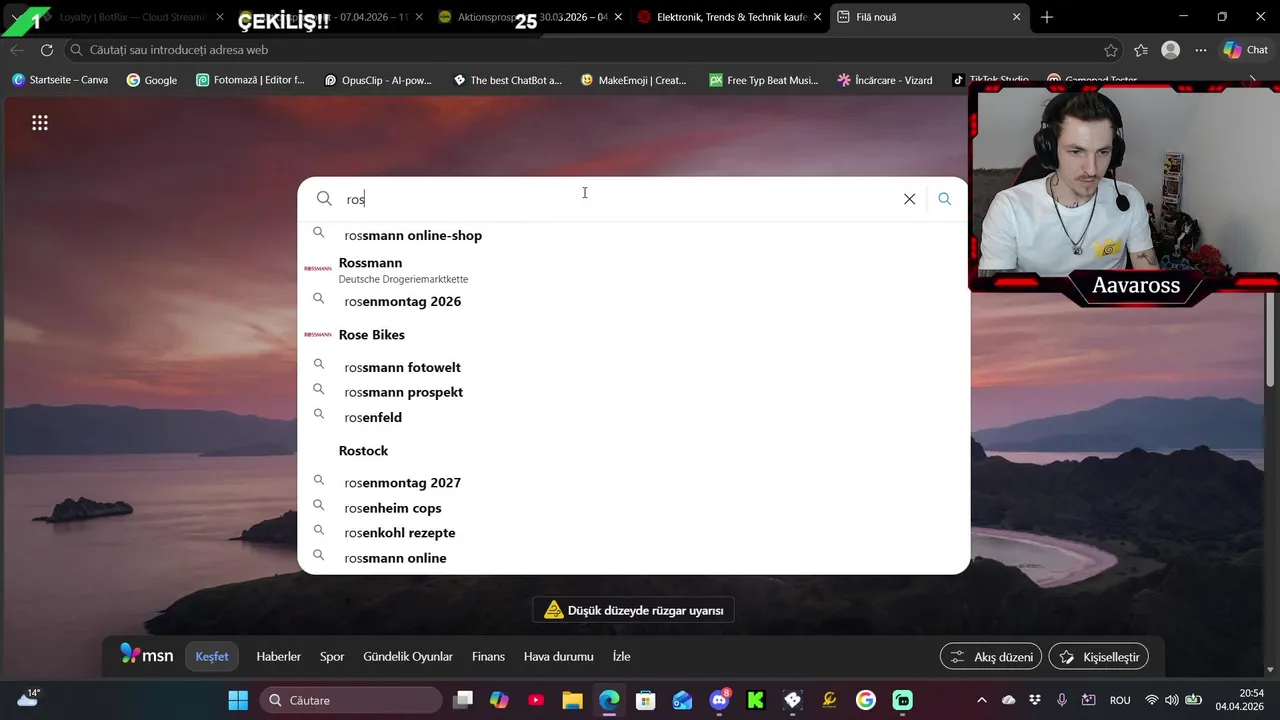Viewport: 1280px width, 720px height.
Task: Open Fotomază Editor bookmark
Action: pos(250,80)
